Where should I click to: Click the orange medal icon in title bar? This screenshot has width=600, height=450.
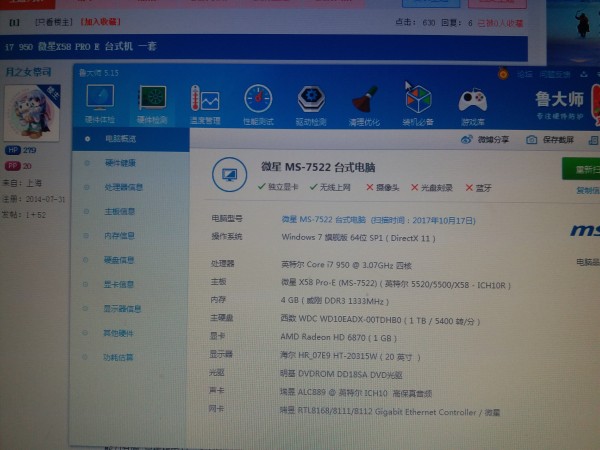pyautogui.click(x=503, y=73)
